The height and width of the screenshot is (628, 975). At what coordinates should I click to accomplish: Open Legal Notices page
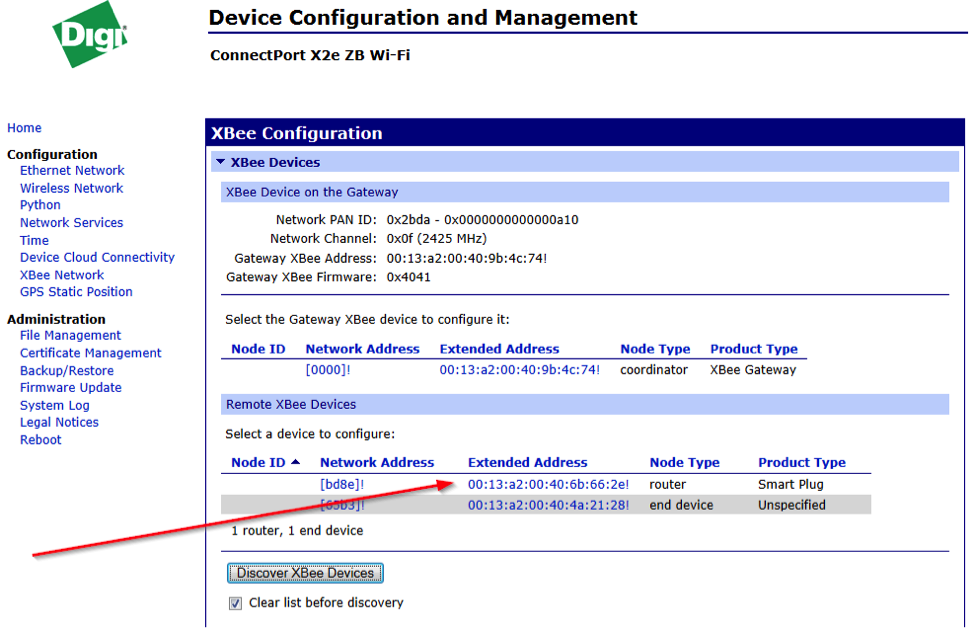pos(59,422)
